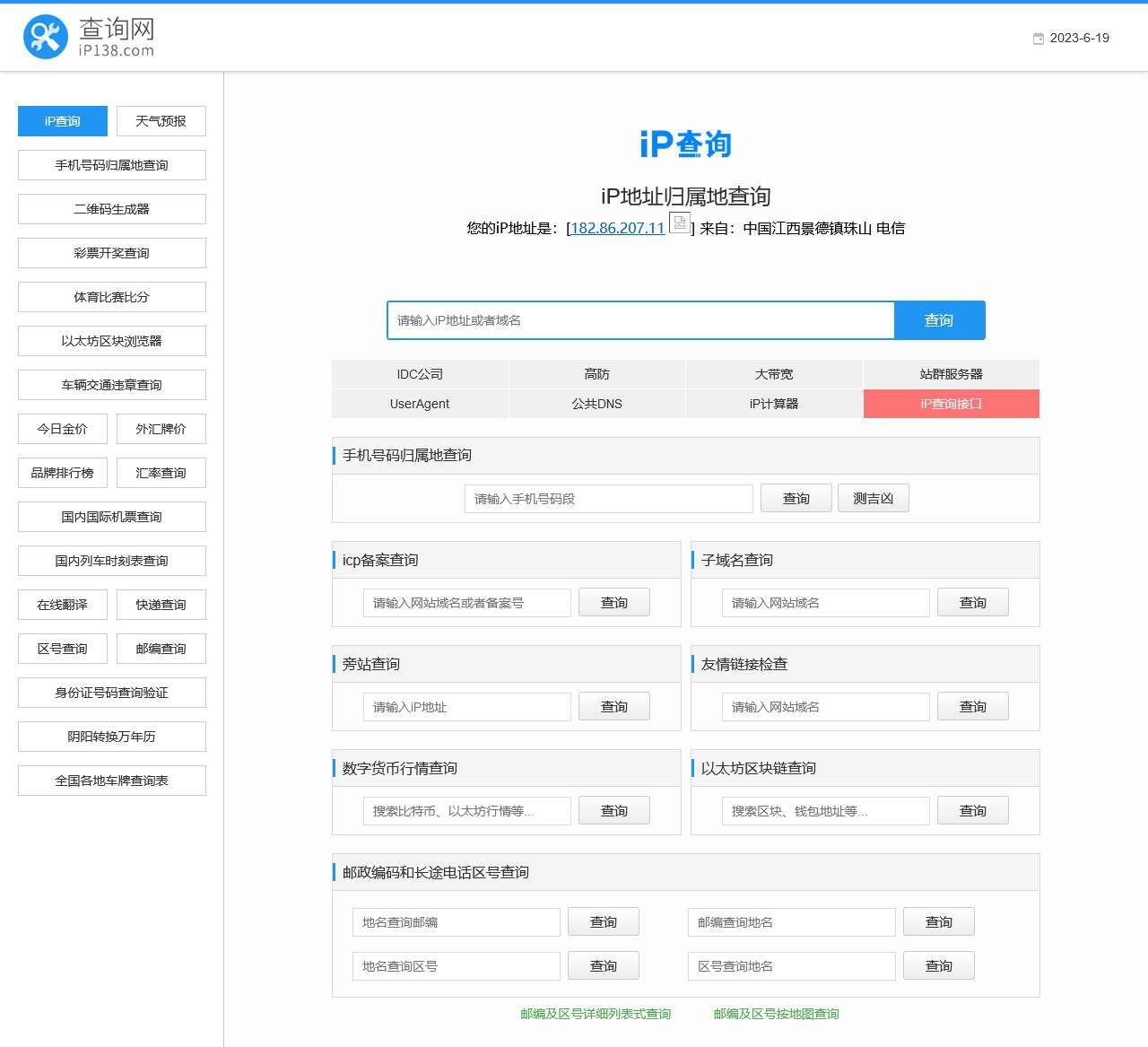Open the 大带宽 link

[774, 374]
